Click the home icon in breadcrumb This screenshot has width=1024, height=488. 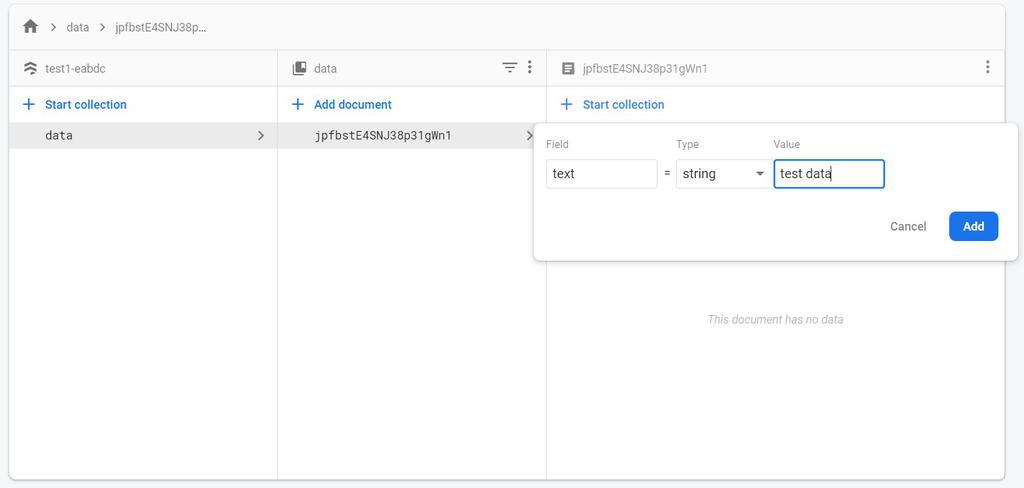point(30,27)
